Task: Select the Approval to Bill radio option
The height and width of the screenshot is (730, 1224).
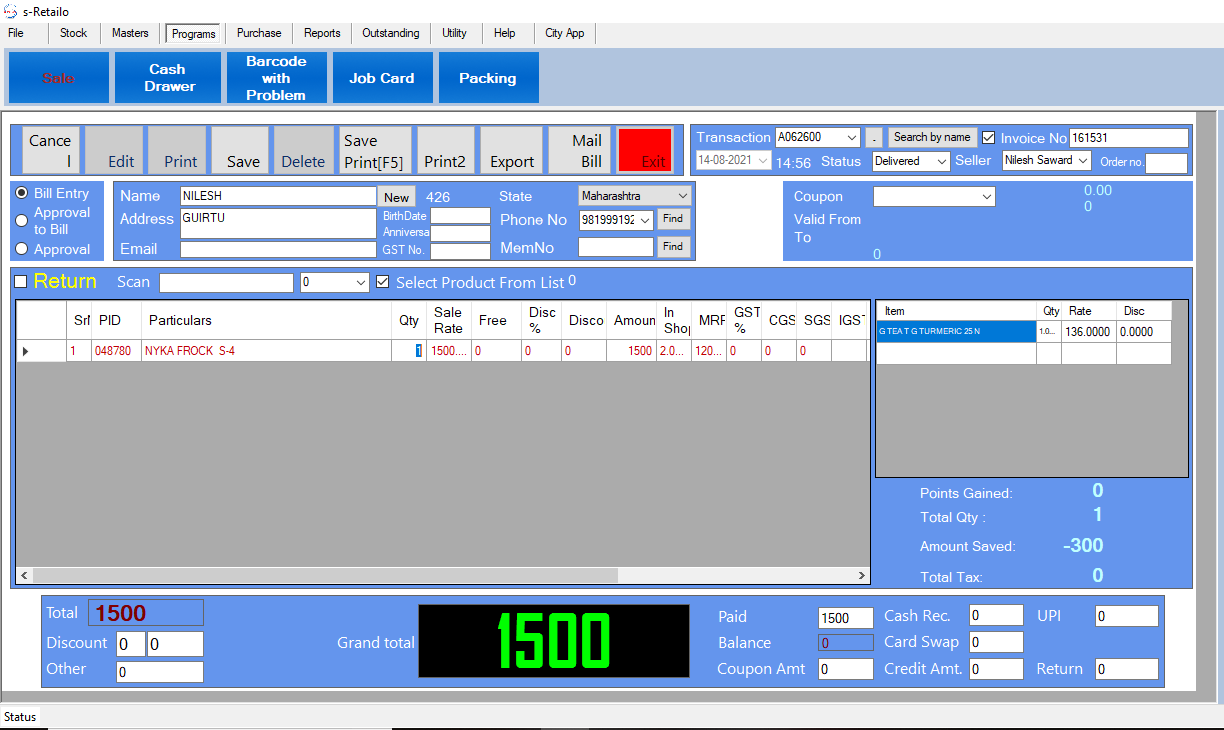Action: tap(22, 221)
